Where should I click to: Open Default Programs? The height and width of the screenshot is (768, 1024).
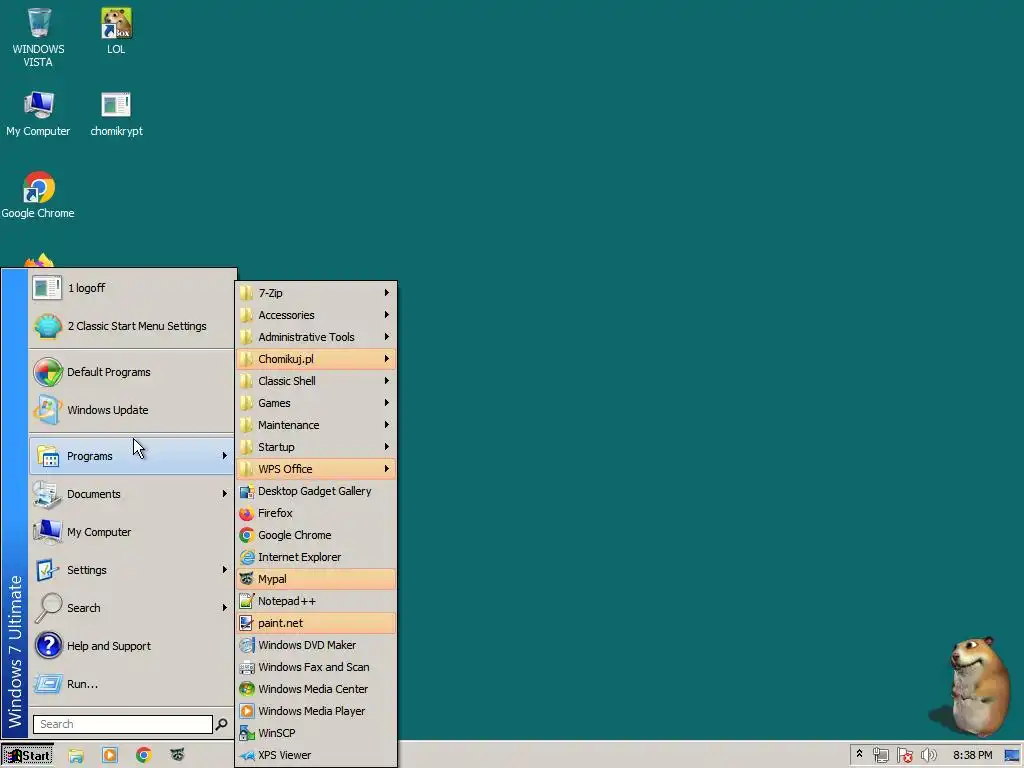pyautogui.click(x=131, y=372)
